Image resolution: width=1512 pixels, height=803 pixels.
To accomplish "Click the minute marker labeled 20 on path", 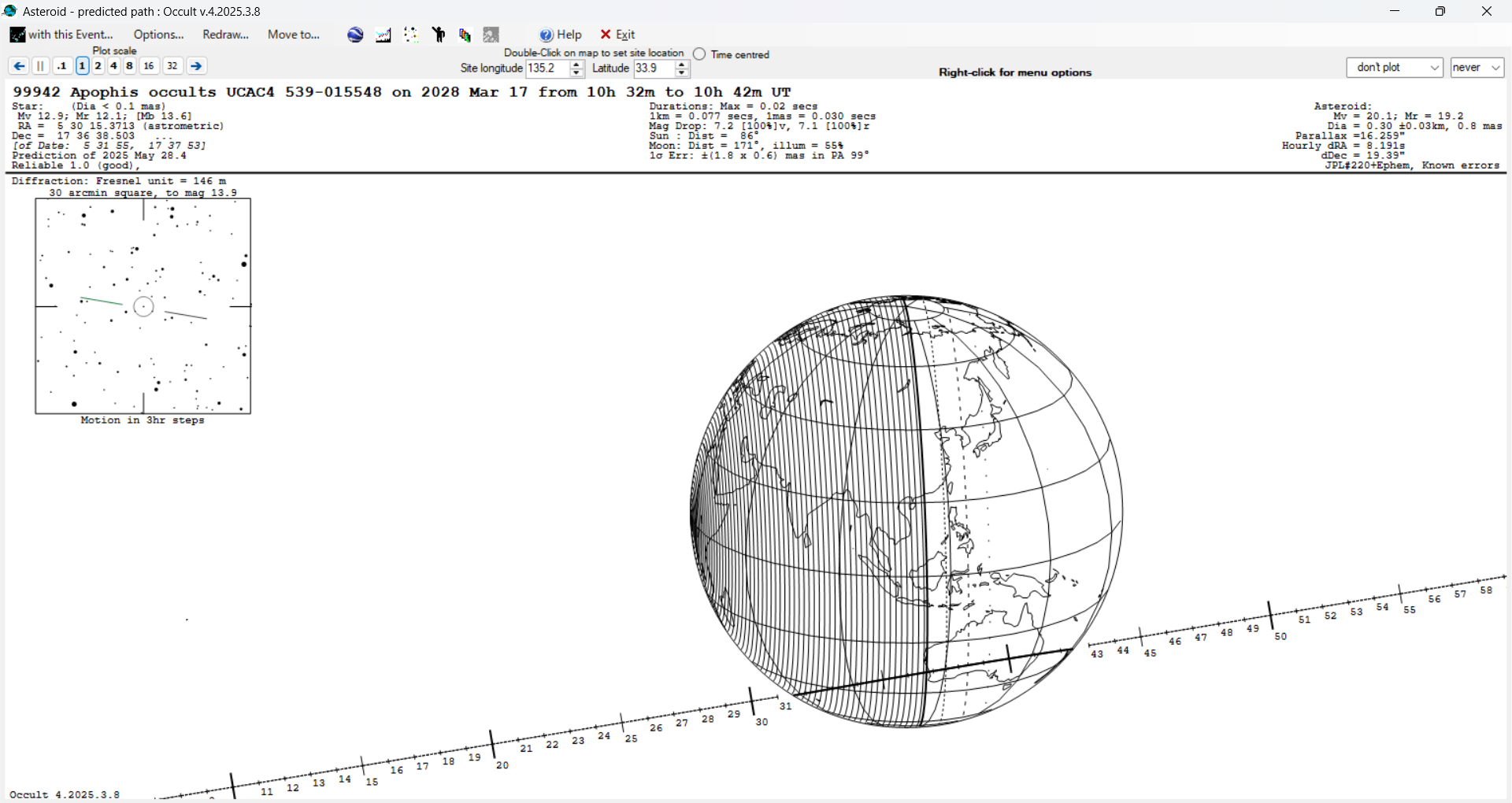I will [502, 765].
